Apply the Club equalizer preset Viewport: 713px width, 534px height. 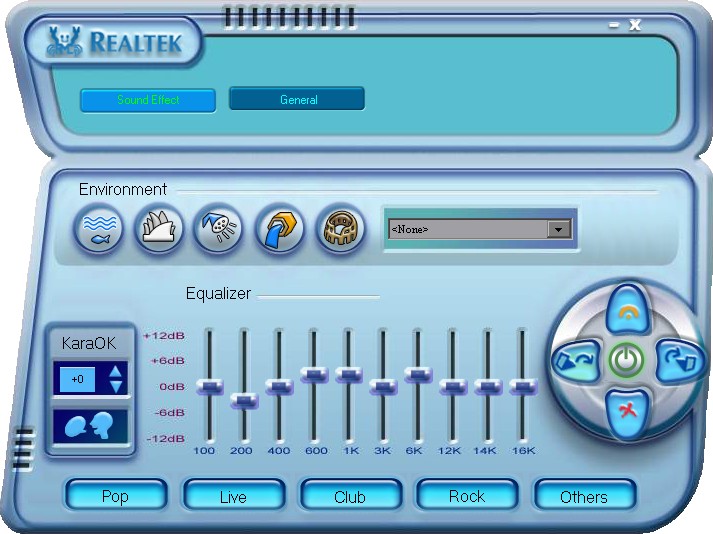pos(350,496)
